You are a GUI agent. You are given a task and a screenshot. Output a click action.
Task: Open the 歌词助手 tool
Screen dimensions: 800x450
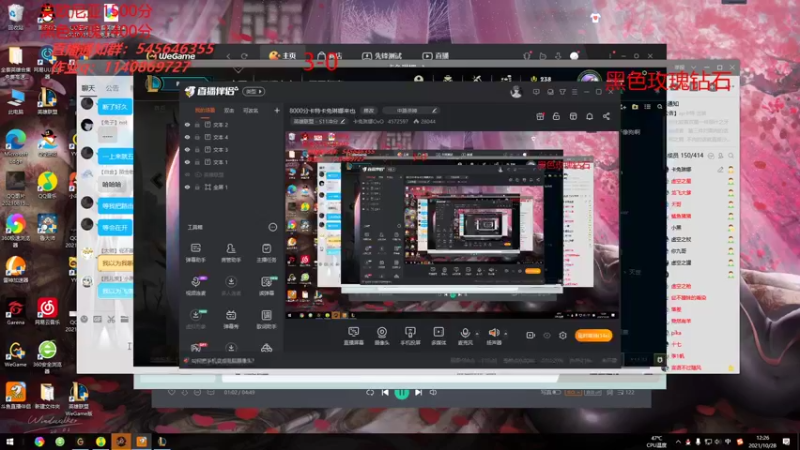pyautogui.click(x=266, y=319)
